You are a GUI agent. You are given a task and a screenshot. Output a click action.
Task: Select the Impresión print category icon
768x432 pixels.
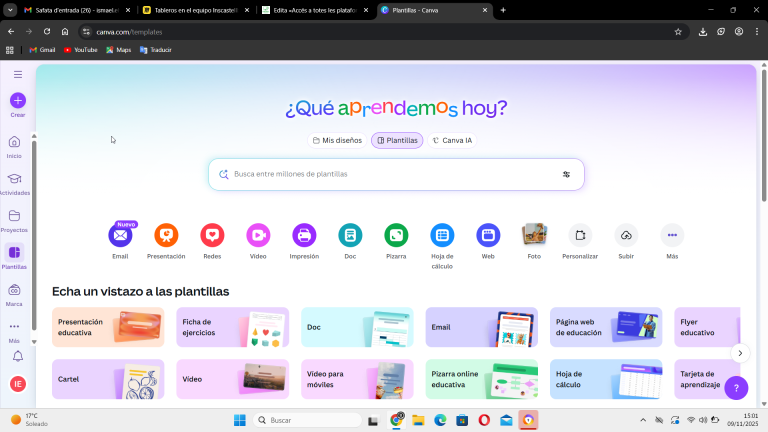[304, 235]
